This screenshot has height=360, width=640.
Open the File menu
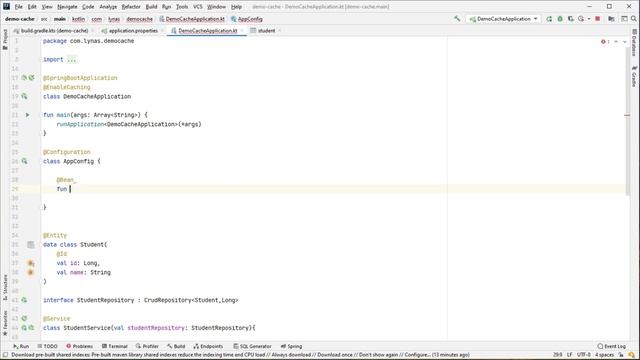pyautogui.click(x=19, y=7)
